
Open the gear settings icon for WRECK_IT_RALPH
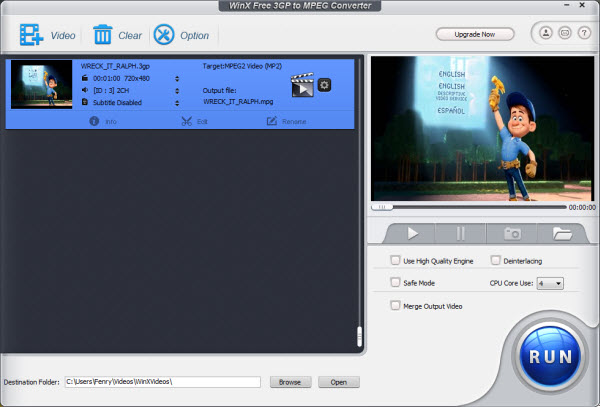[324, 85]
